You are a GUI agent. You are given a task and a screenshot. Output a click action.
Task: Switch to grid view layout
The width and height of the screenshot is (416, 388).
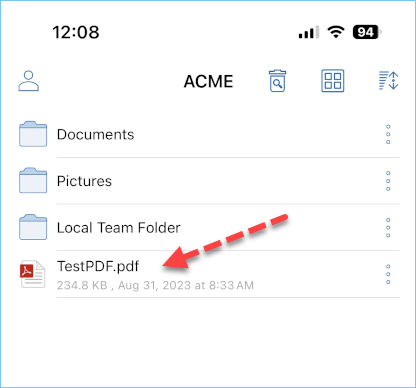coord(333,81)
